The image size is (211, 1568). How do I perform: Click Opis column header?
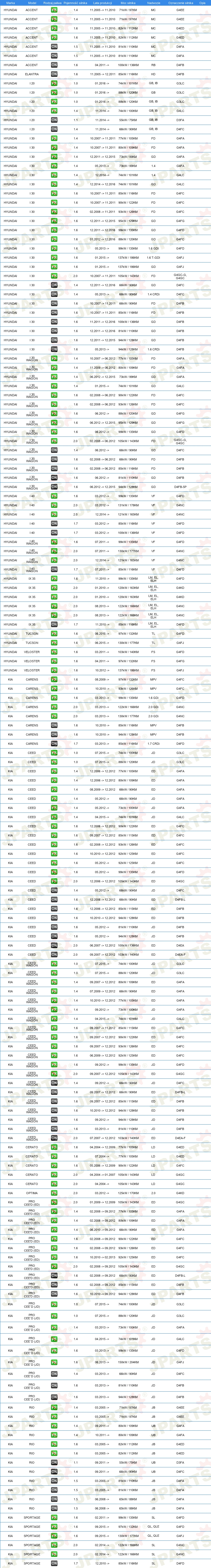tap(202, 3)
